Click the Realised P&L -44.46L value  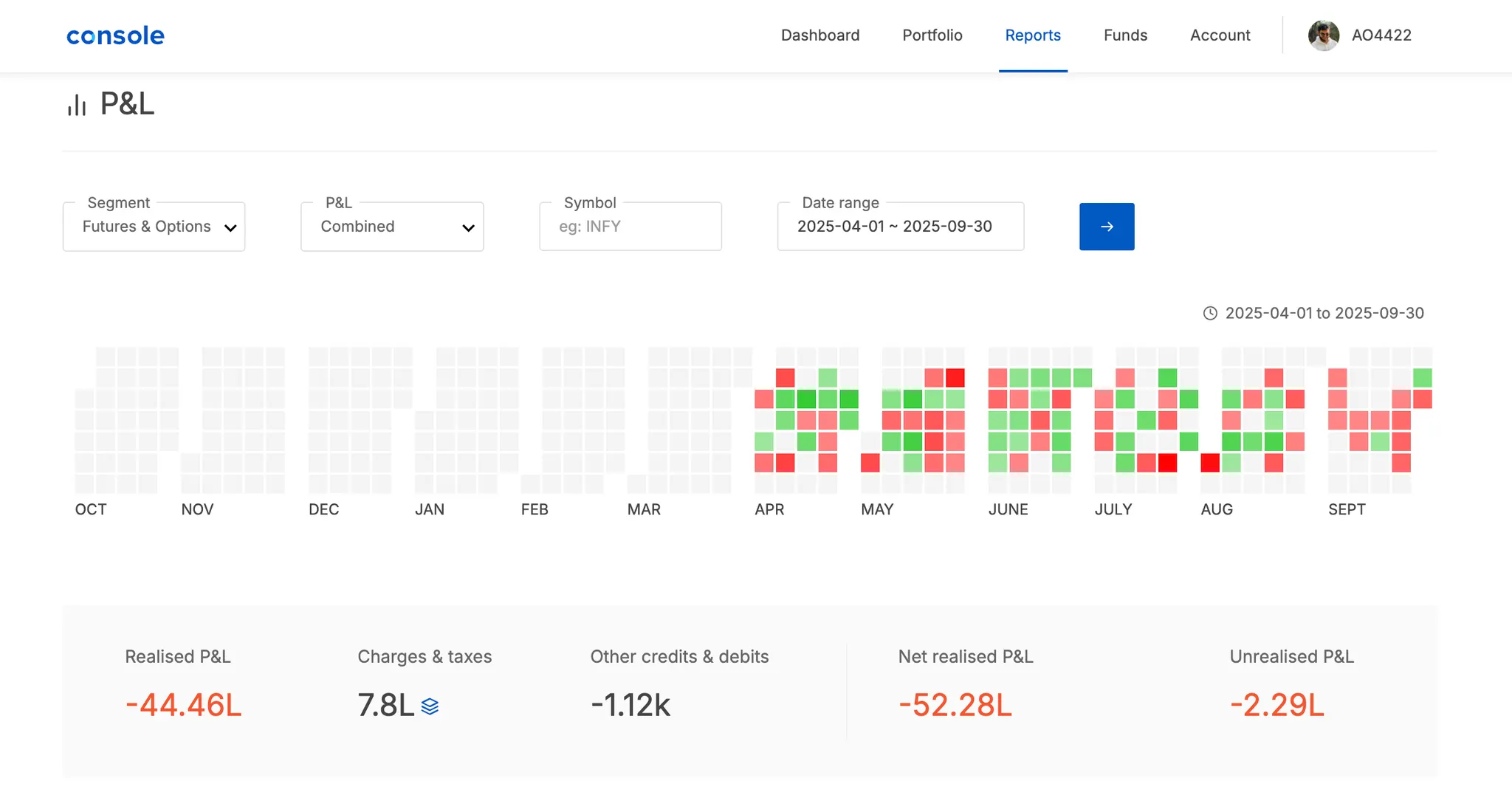pyautogui.click(x=183, y=705)
